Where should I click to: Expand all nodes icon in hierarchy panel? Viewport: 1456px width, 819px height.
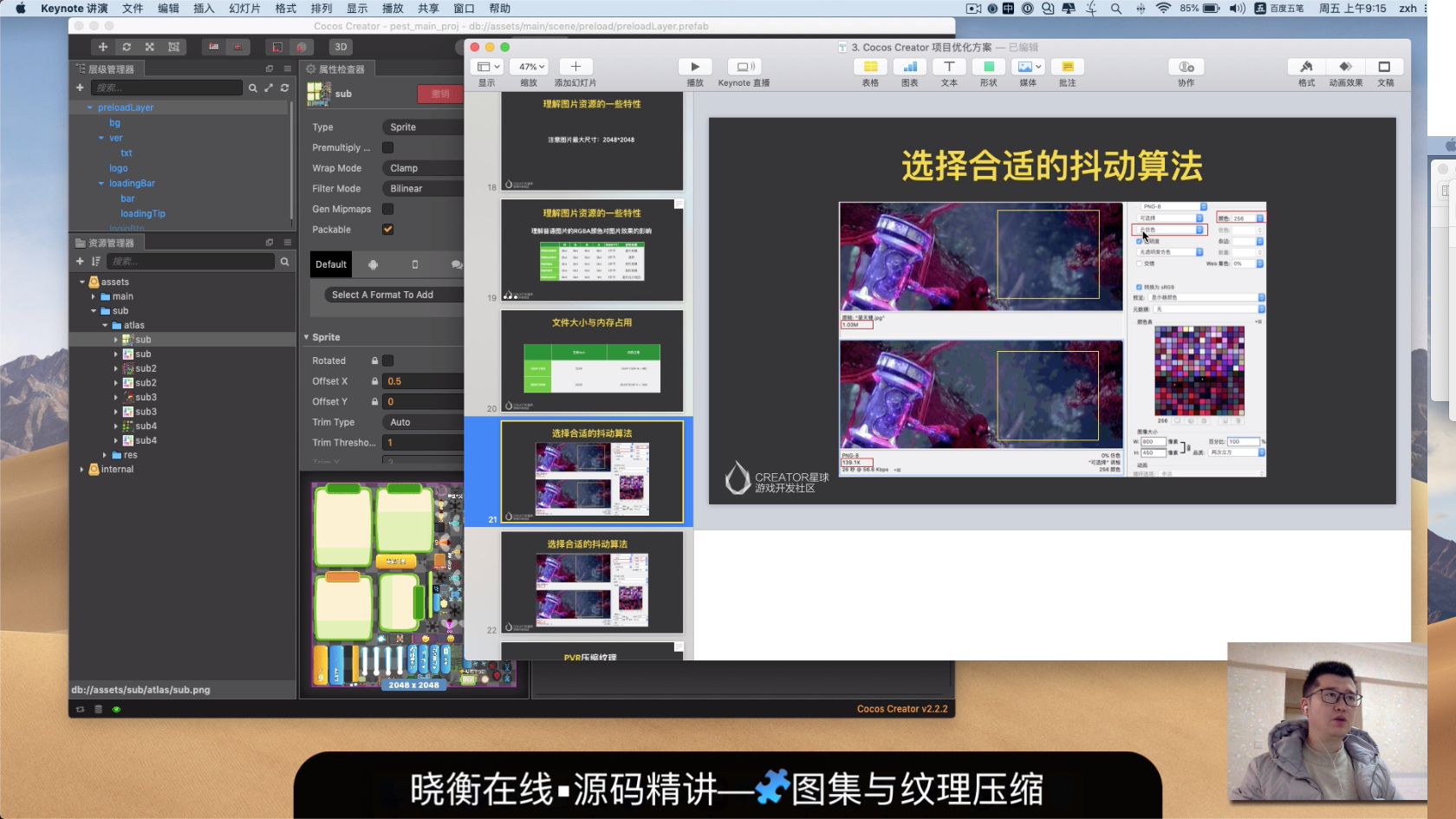[269, 88]
